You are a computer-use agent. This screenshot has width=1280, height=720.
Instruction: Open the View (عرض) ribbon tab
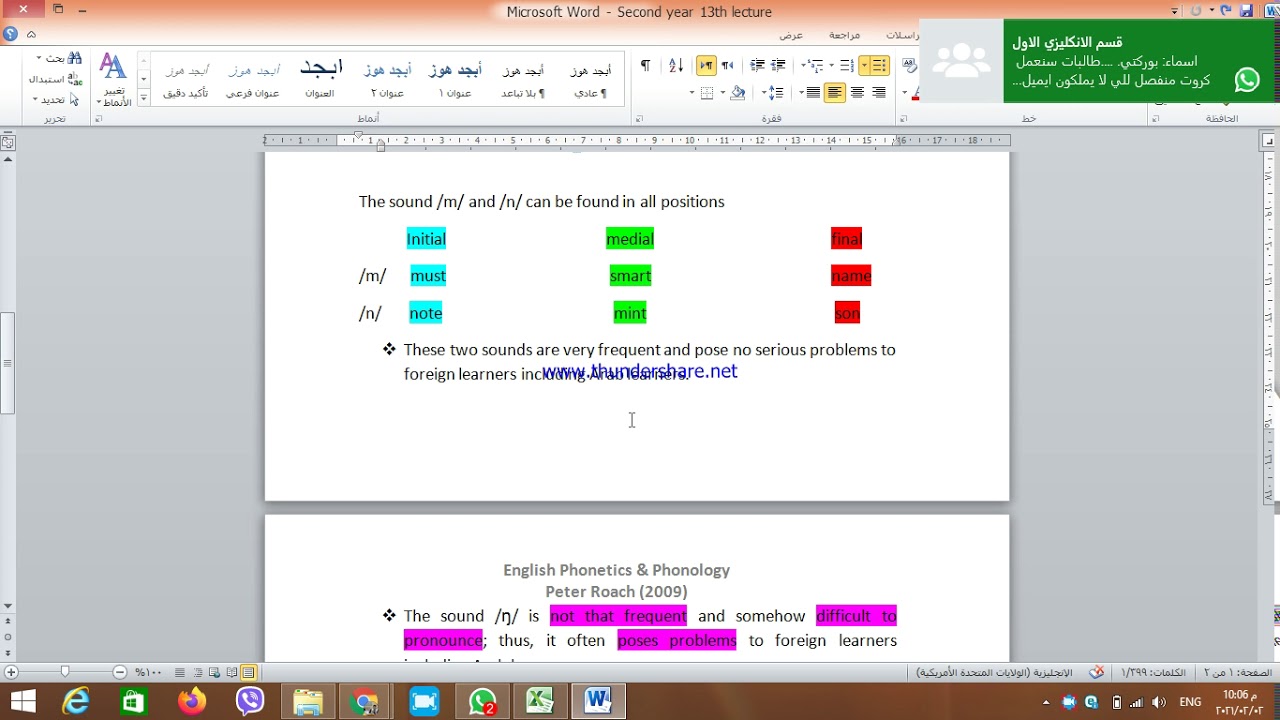[x=791, y=35]
